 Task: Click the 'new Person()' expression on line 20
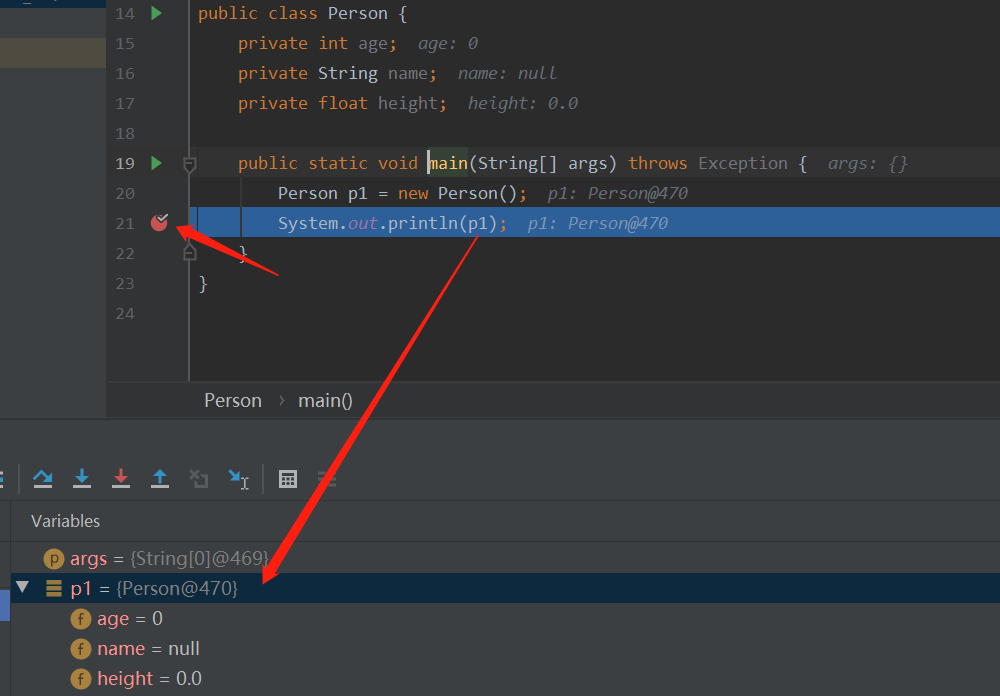pyautogui.click(x=457, y=193)
